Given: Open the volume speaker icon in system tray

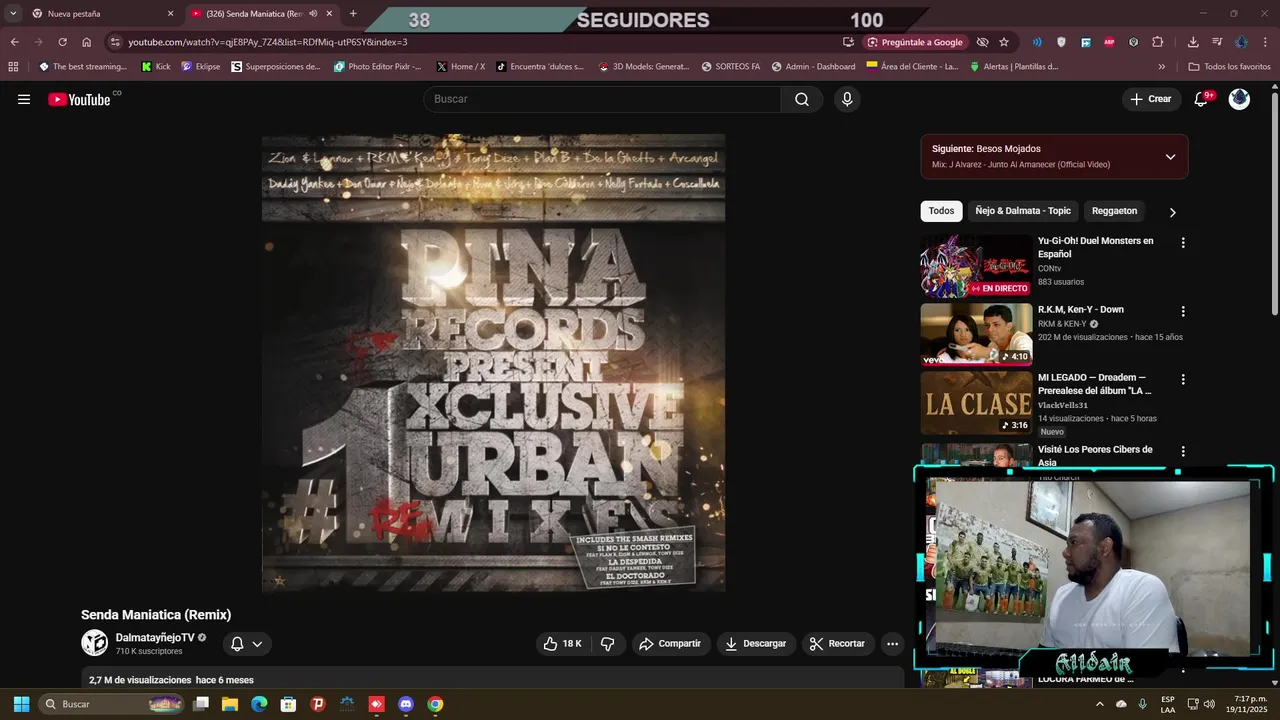Looking at the screenshot, I should 1211,704.
